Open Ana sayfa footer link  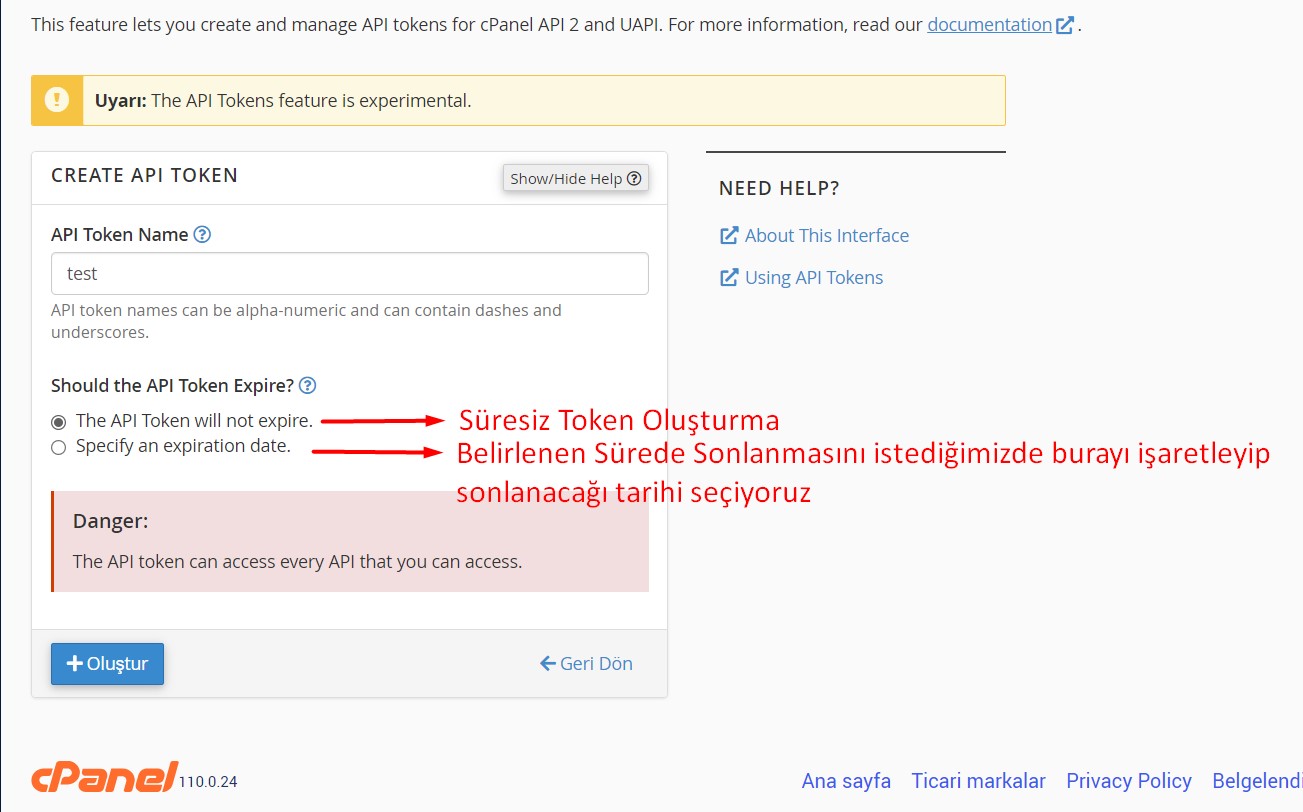pos(845,781)
